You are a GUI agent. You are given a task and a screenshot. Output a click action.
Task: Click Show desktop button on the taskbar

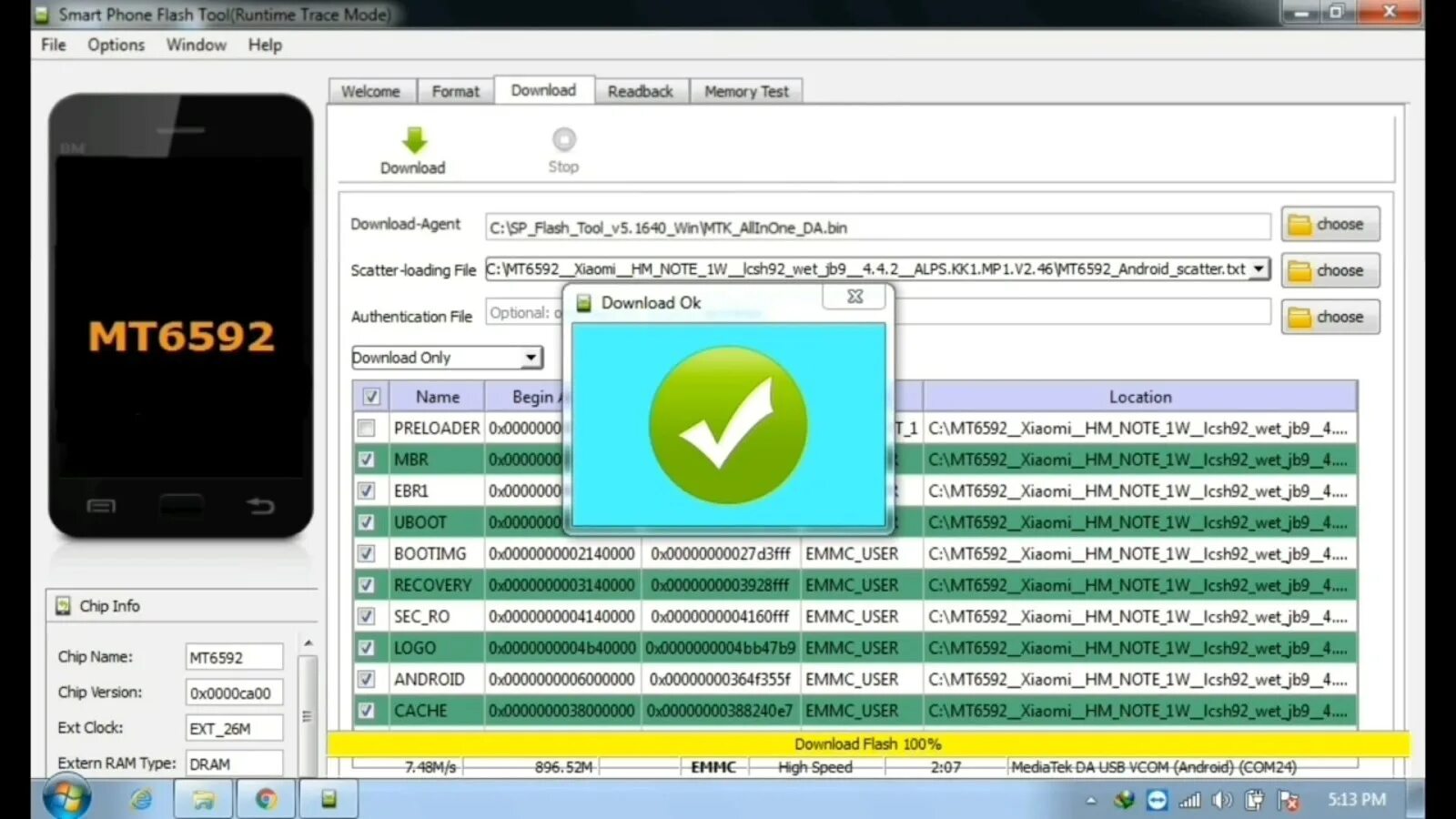pos(1416,799)
